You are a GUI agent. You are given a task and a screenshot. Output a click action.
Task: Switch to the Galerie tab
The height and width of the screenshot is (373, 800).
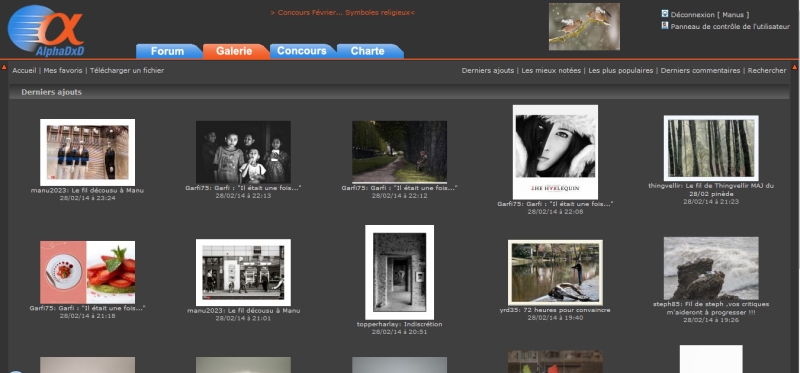[x=235, y=51]
